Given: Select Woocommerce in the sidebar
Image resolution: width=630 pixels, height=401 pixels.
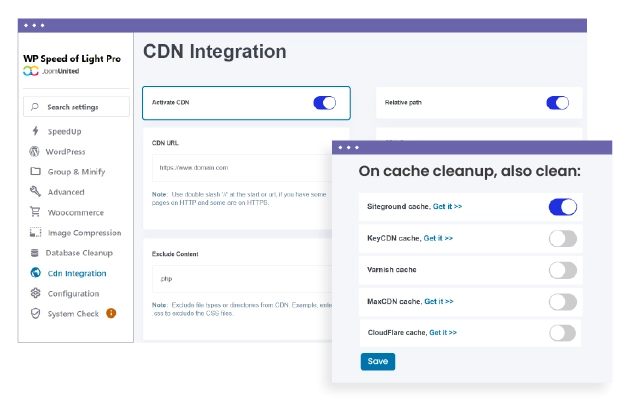Looking at the screenshot, I should pyautogui.click(x=76, y=213).
